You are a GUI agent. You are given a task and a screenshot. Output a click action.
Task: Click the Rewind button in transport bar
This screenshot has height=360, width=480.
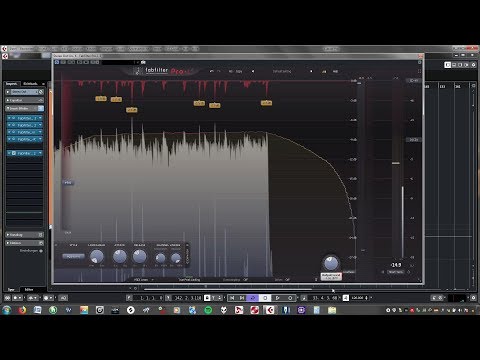232,298
